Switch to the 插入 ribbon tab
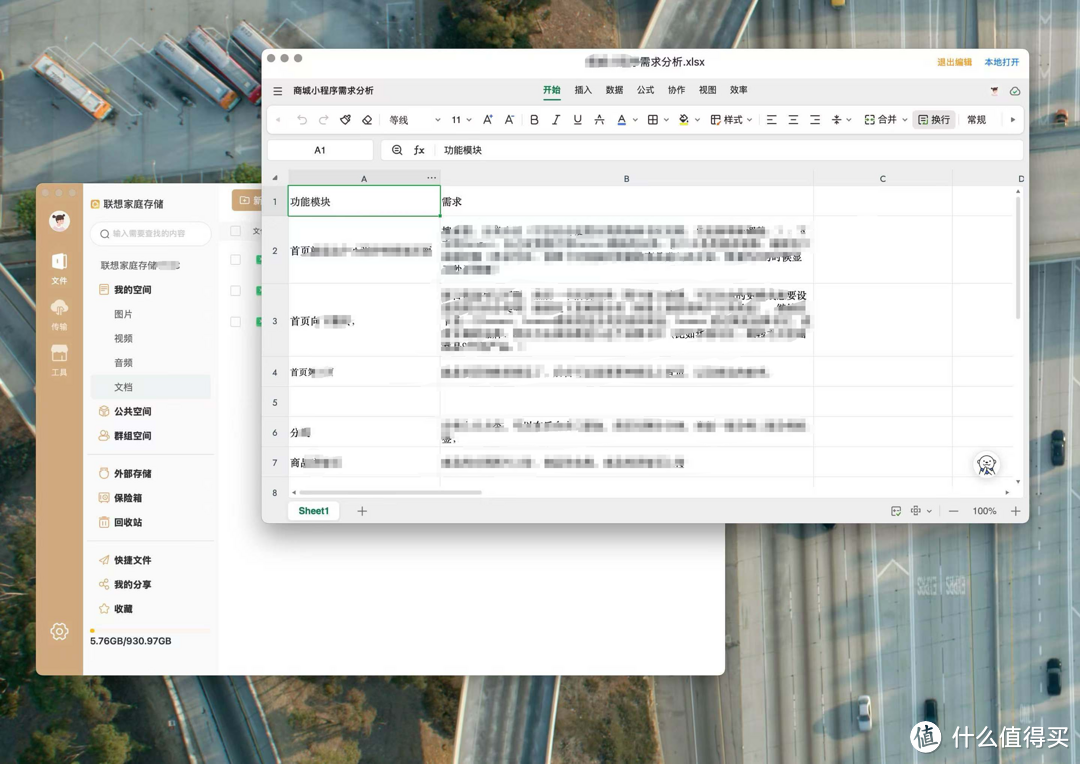Screen dimensions: 1080x764 (583, 90)
